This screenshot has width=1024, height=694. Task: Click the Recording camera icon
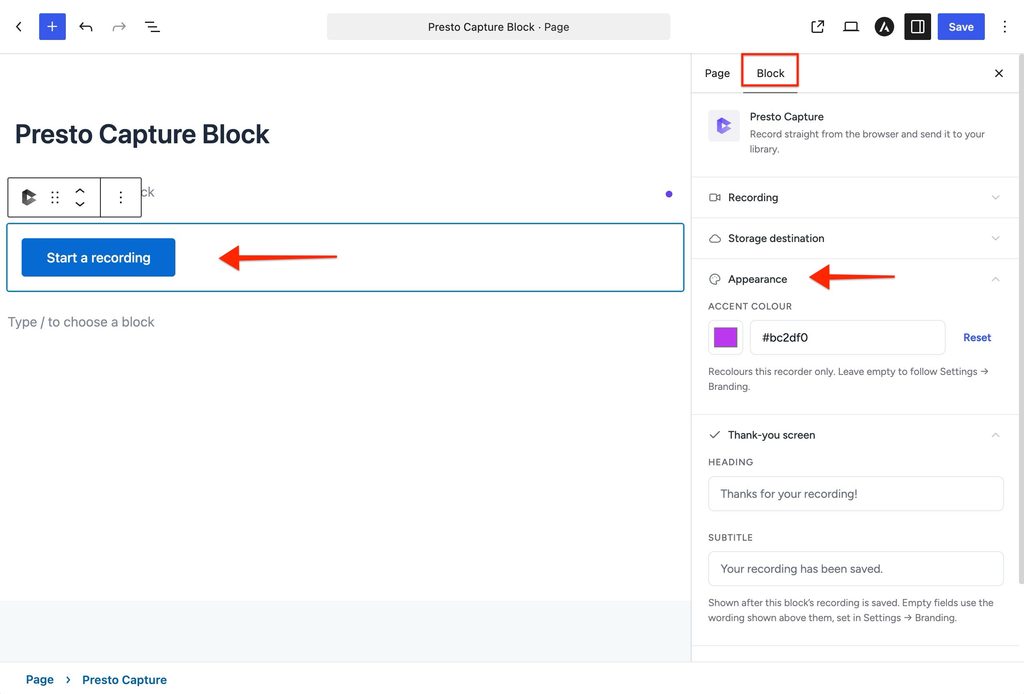[x=714, y=197]
